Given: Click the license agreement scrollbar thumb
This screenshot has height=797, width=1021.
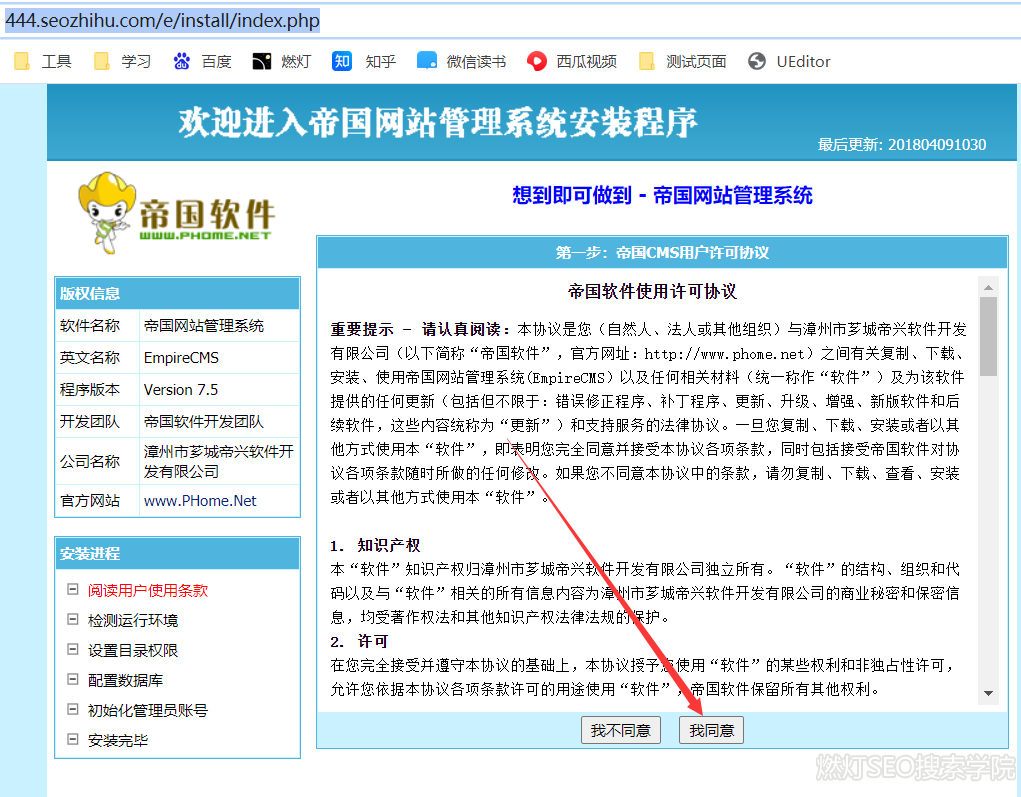Looking at the screenshot, I should pos(988,337).
